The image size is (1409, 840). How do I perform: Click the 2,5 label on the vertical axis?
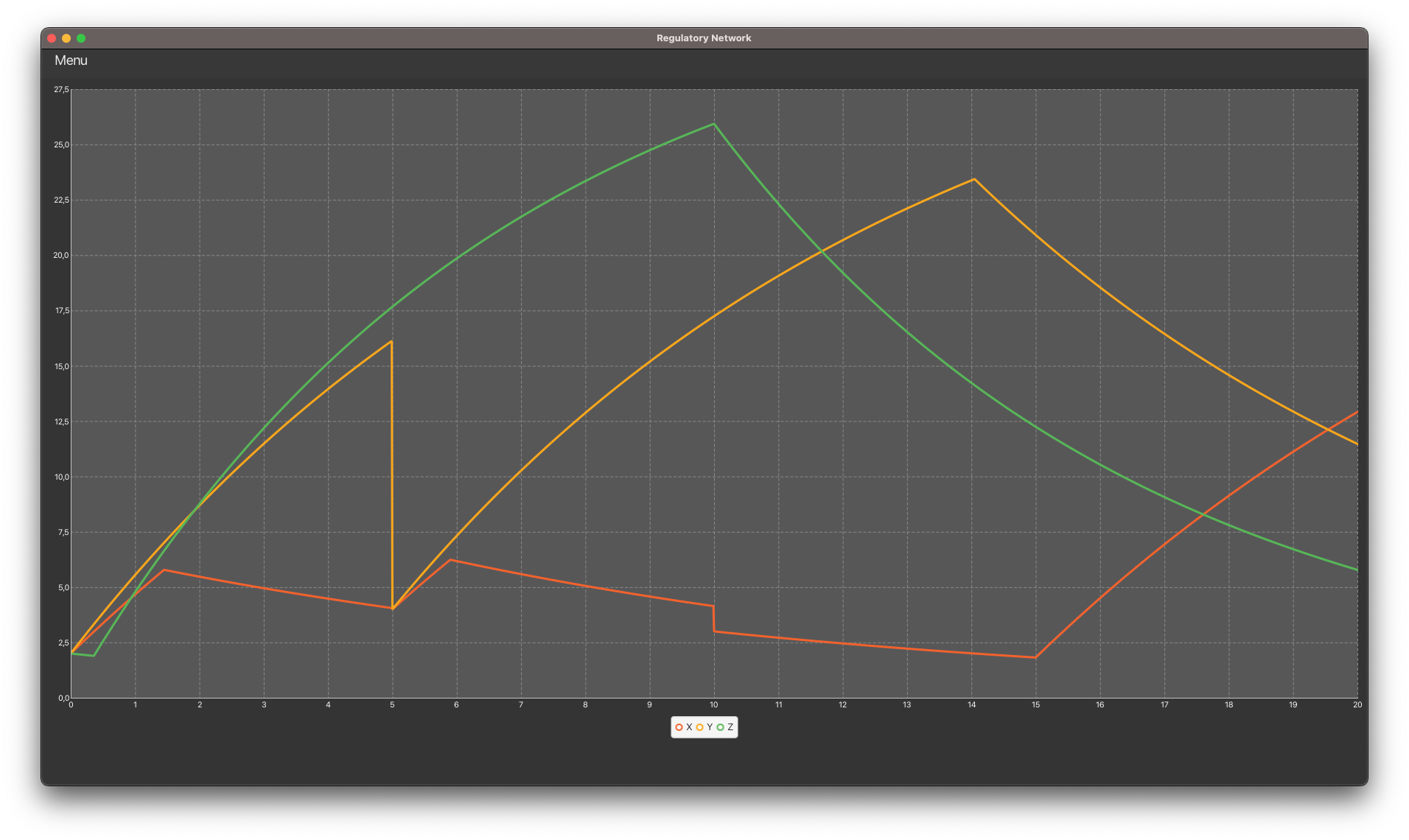[x=63, y=643]
